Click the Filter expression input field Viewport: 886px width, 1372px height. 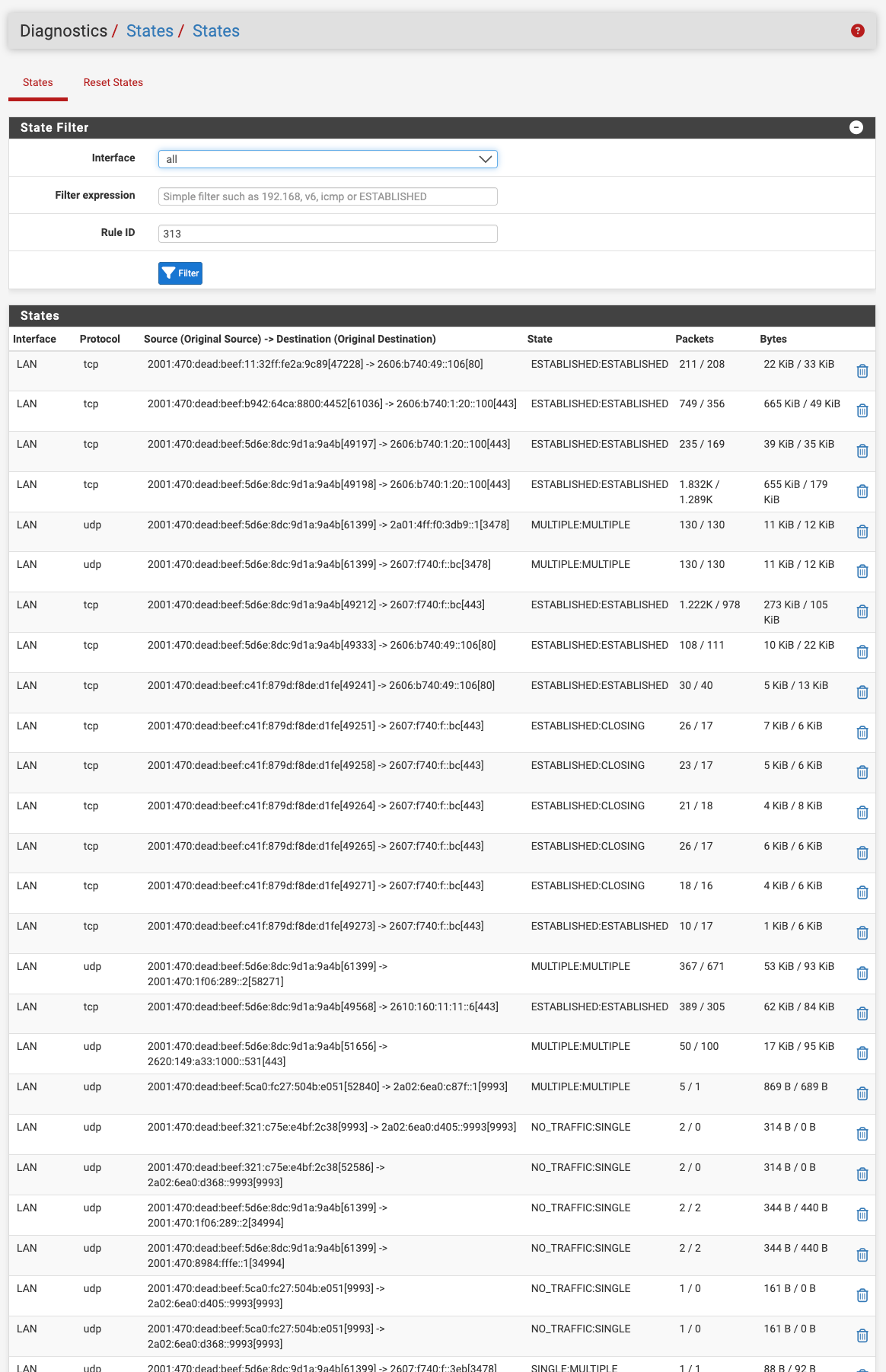pyautogui.click(x=327, y=196)
